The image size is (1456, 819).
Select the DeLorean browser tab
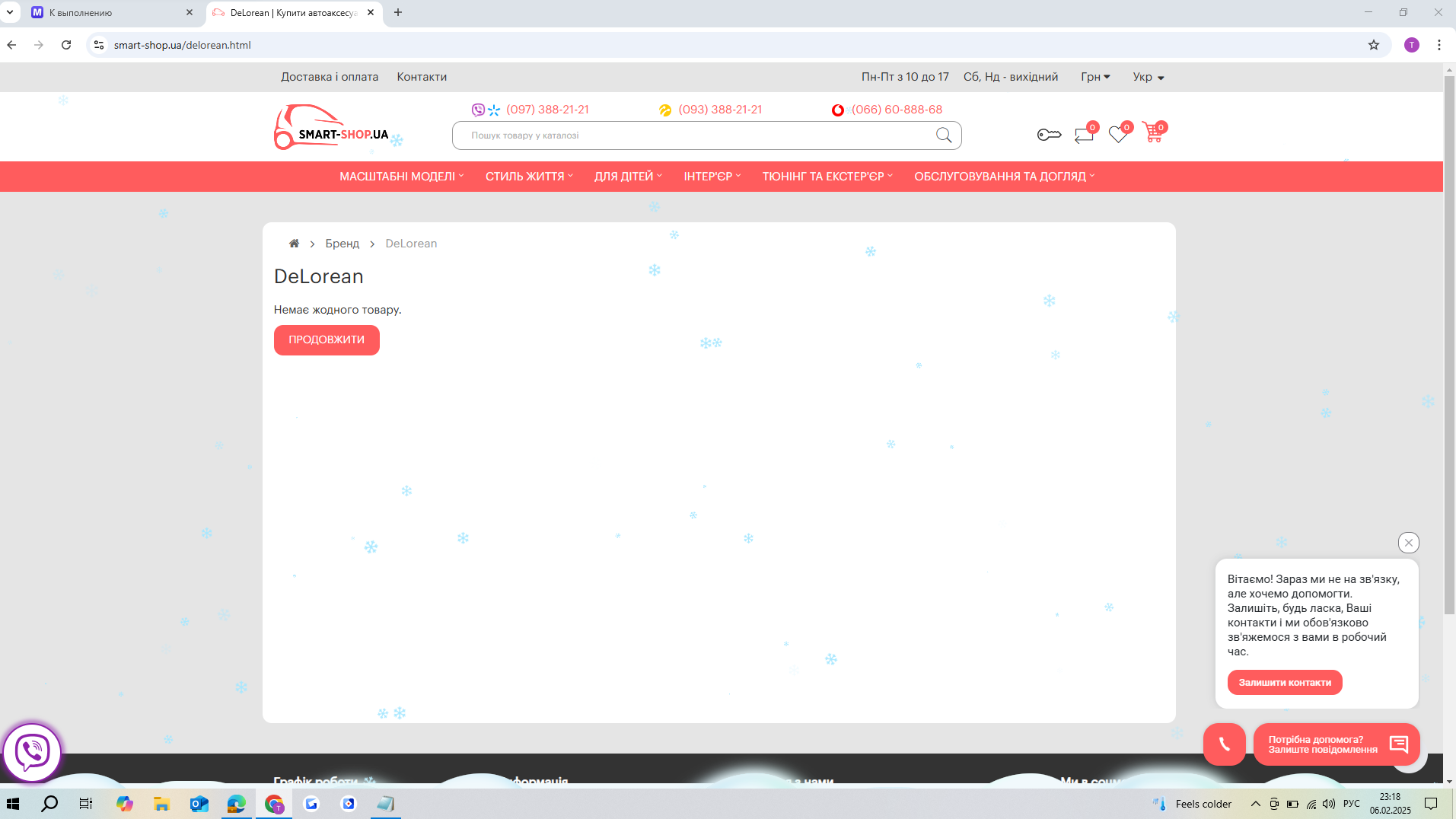pos(293,13)
